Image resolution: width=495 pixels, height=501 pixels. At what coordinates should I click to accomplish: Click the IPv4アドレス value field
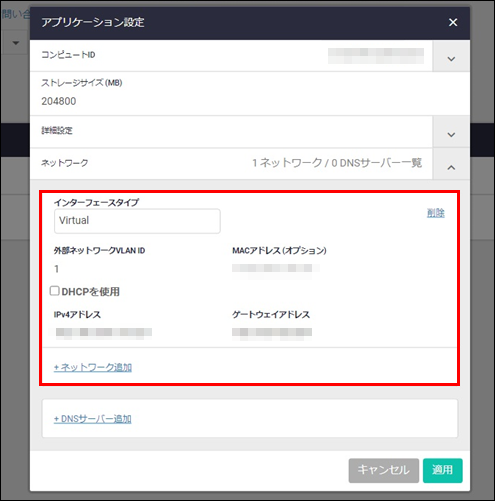pos(104,332)
